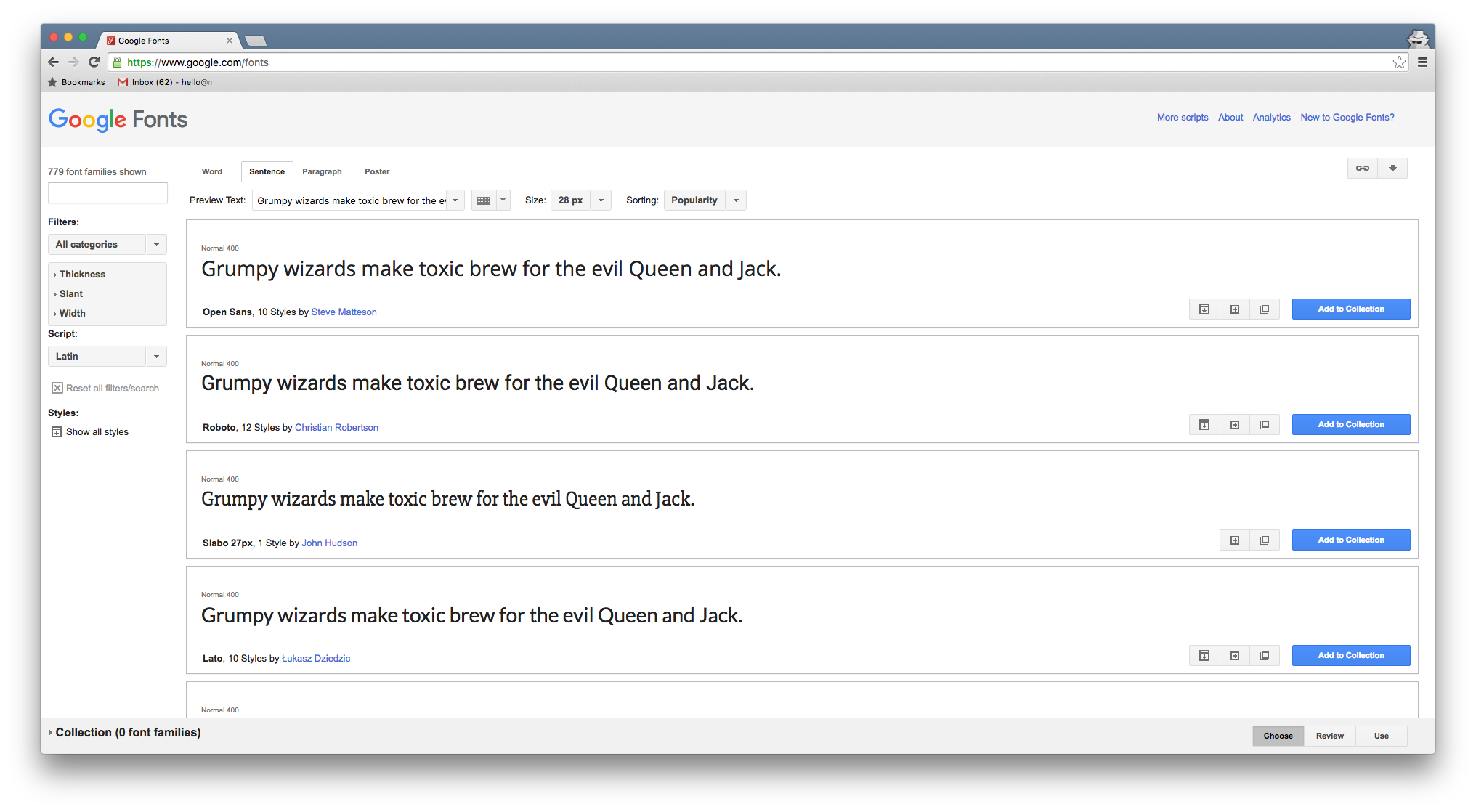Image resolution: width=1476 pixels, height=812 pixels.
Task: Select the Choose step button
Action: [x=1278, y=736]
